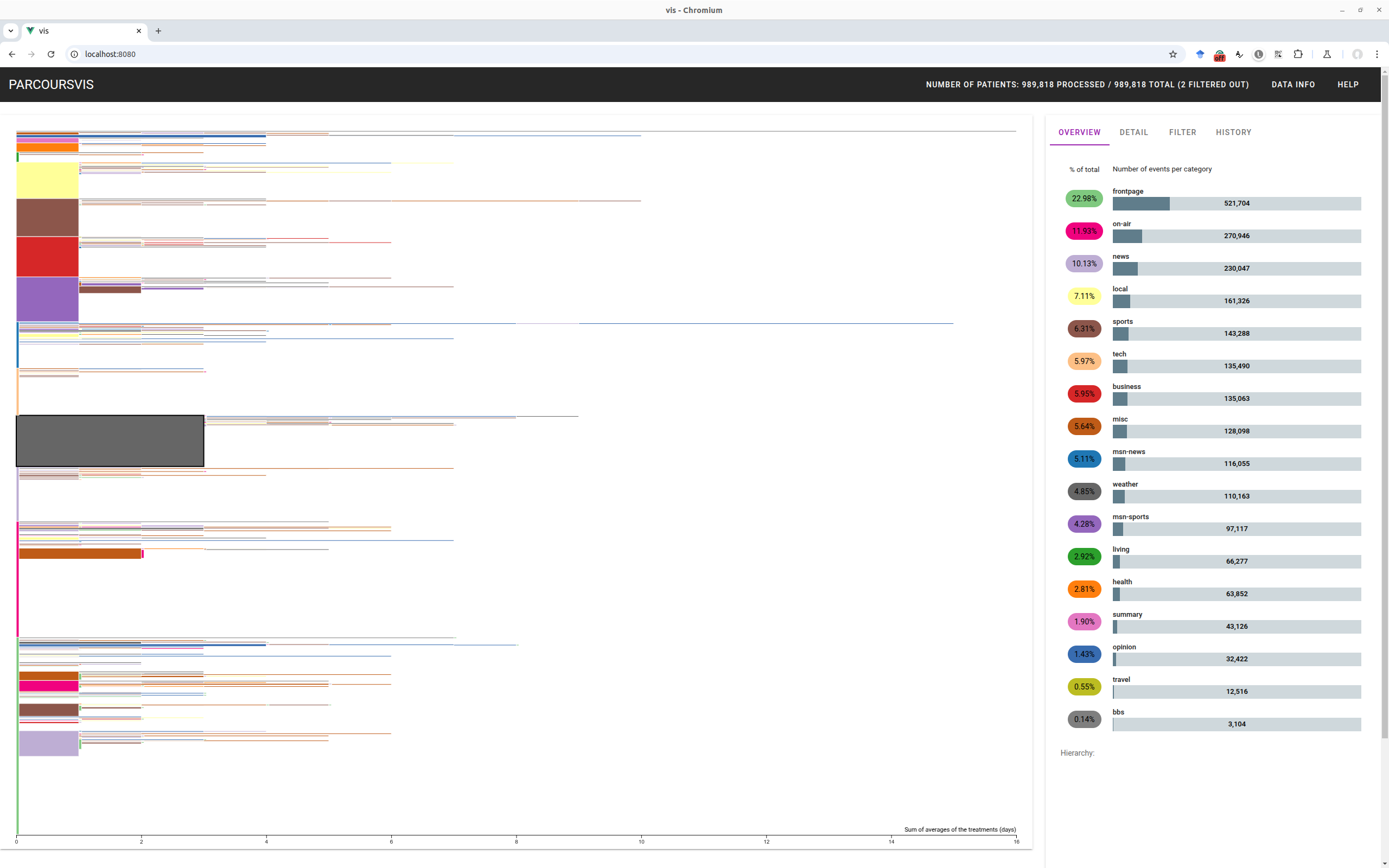Open Chrome three-dot menu

coord(1377,54)
